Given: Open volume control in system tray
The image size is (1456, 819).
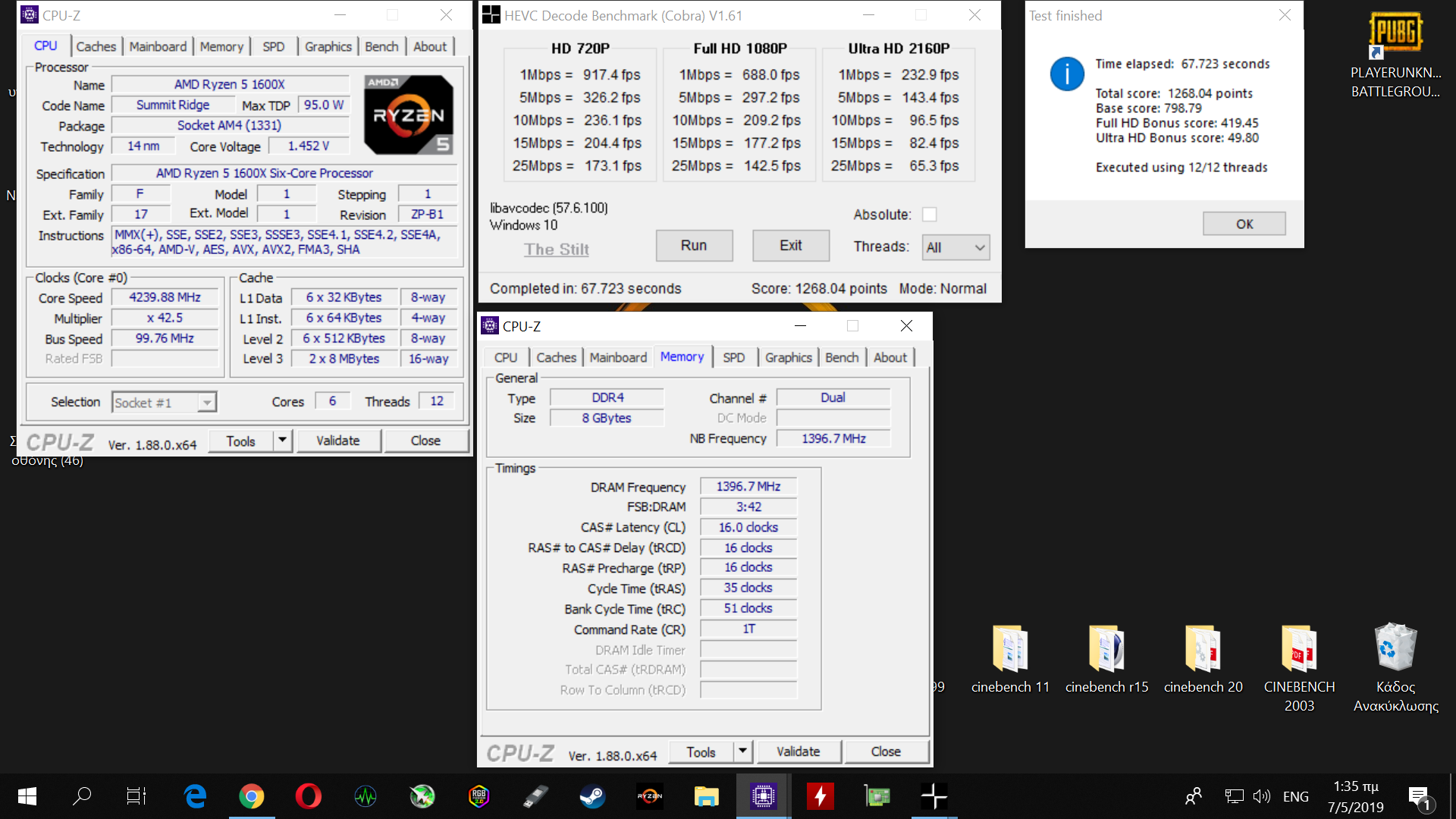Looking at the screenshot, I should coord(1261,796).
